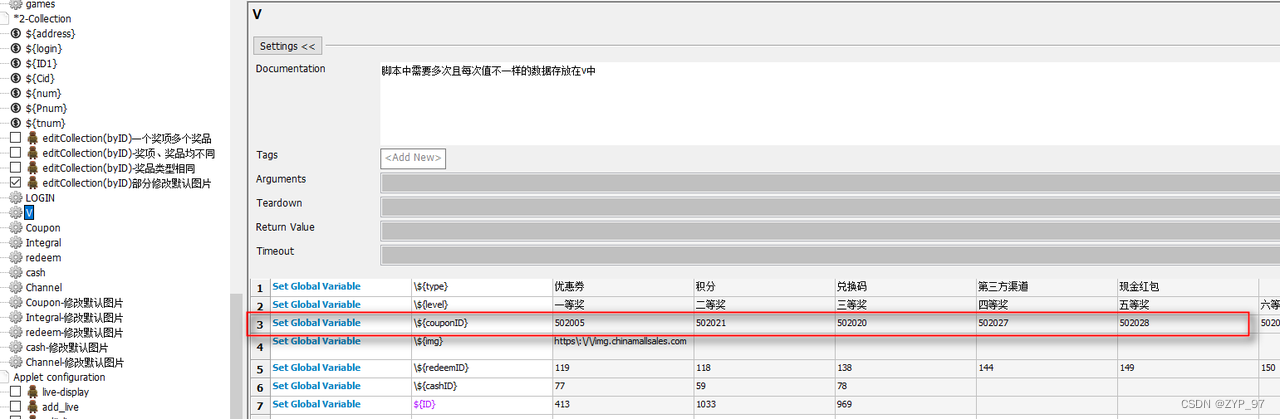Screen dimensions: 1280x419
Task: Select row header number 3
Action: point(260,324)
